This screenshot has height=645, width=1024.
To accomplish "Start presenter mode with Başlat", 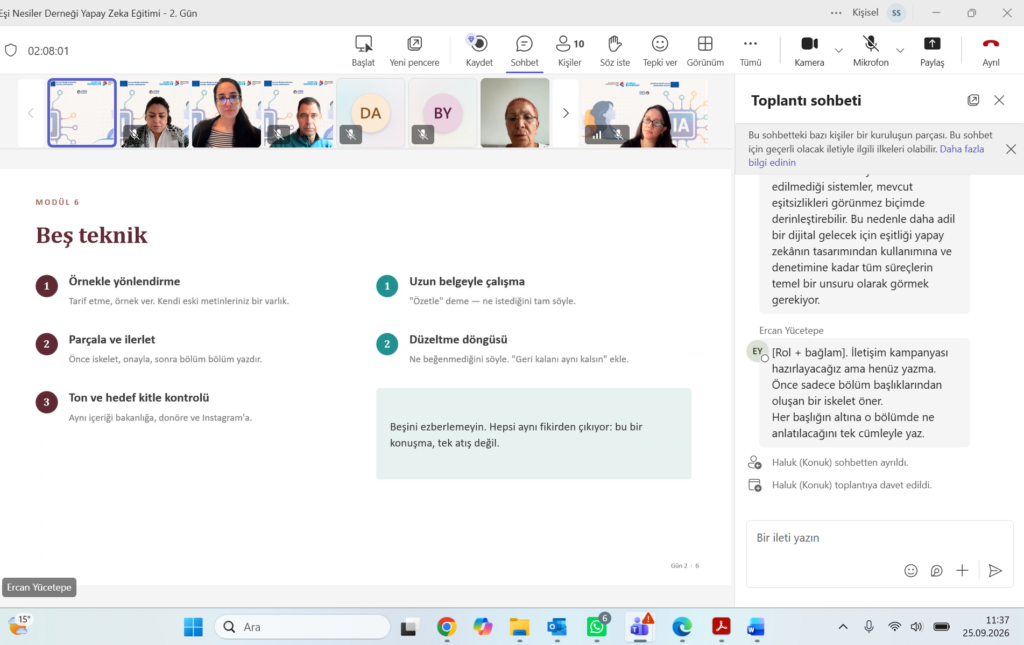I will pos(363,51).
